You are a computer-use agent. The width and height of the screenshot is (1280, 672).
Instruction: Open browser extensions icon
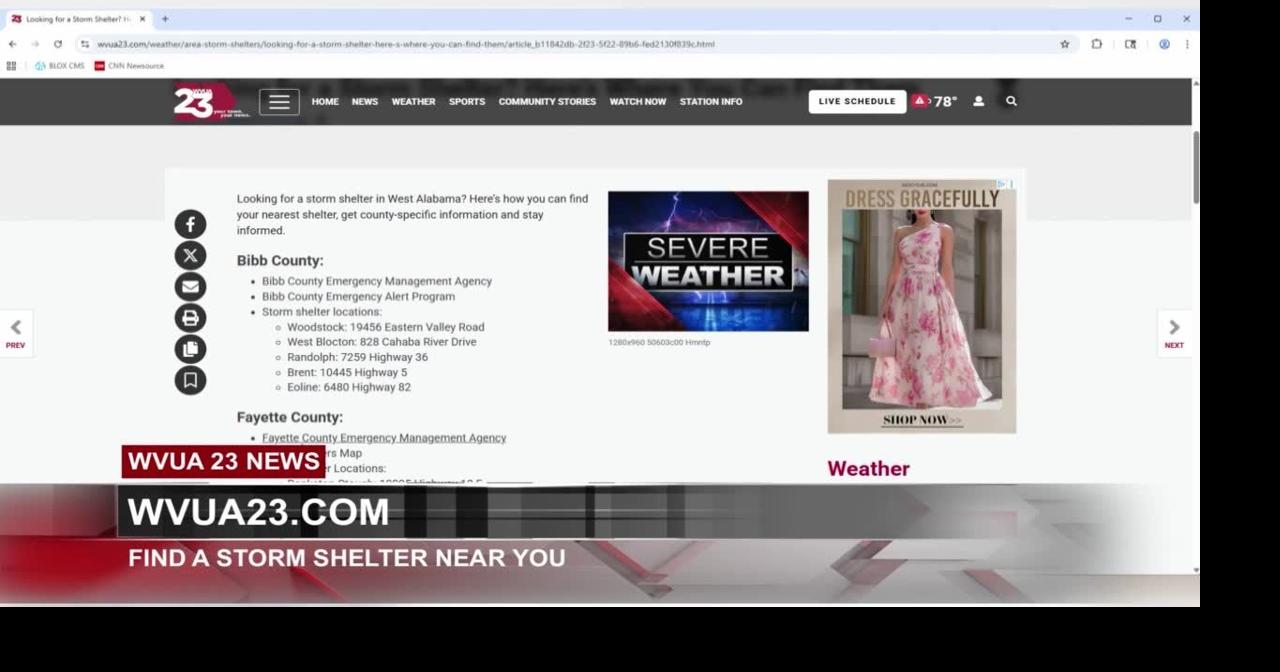[x=1097, y=44]
